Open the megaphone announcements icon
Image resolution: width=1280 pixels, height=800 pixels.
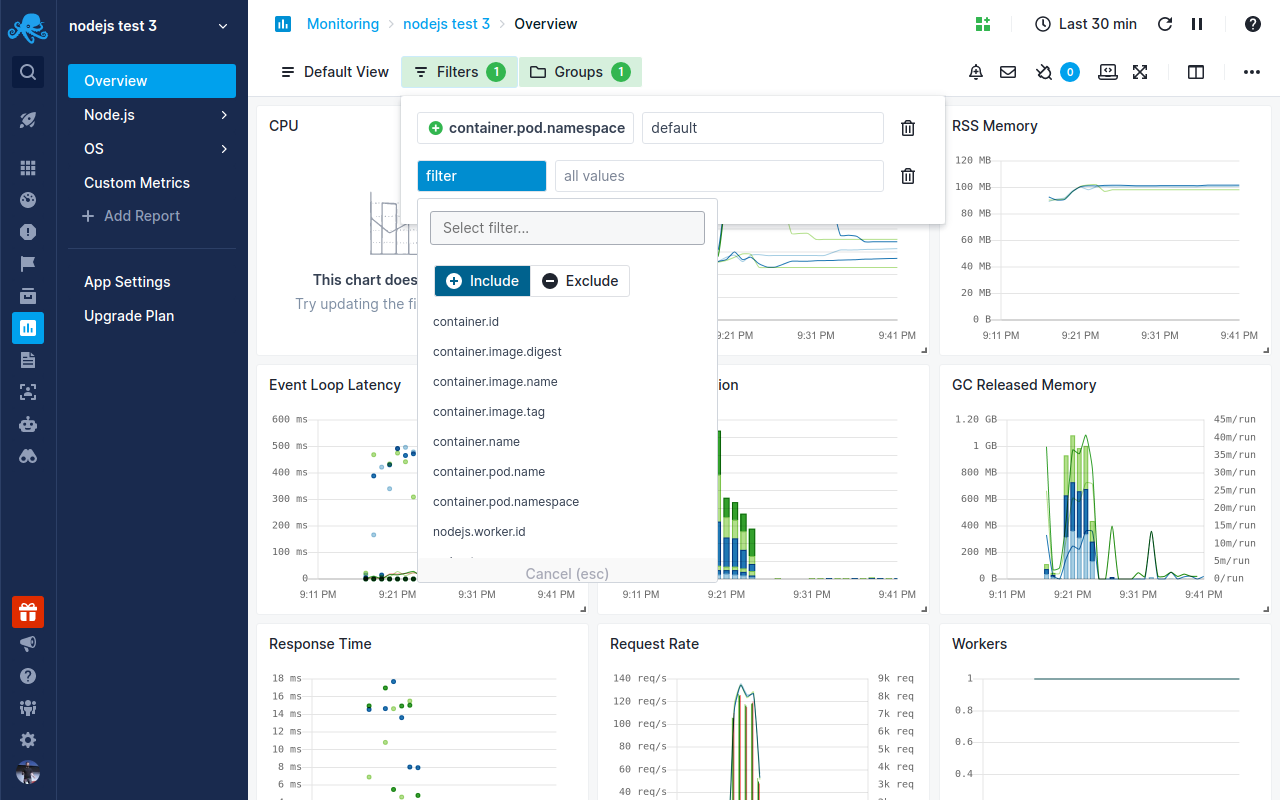coord(28,644)
